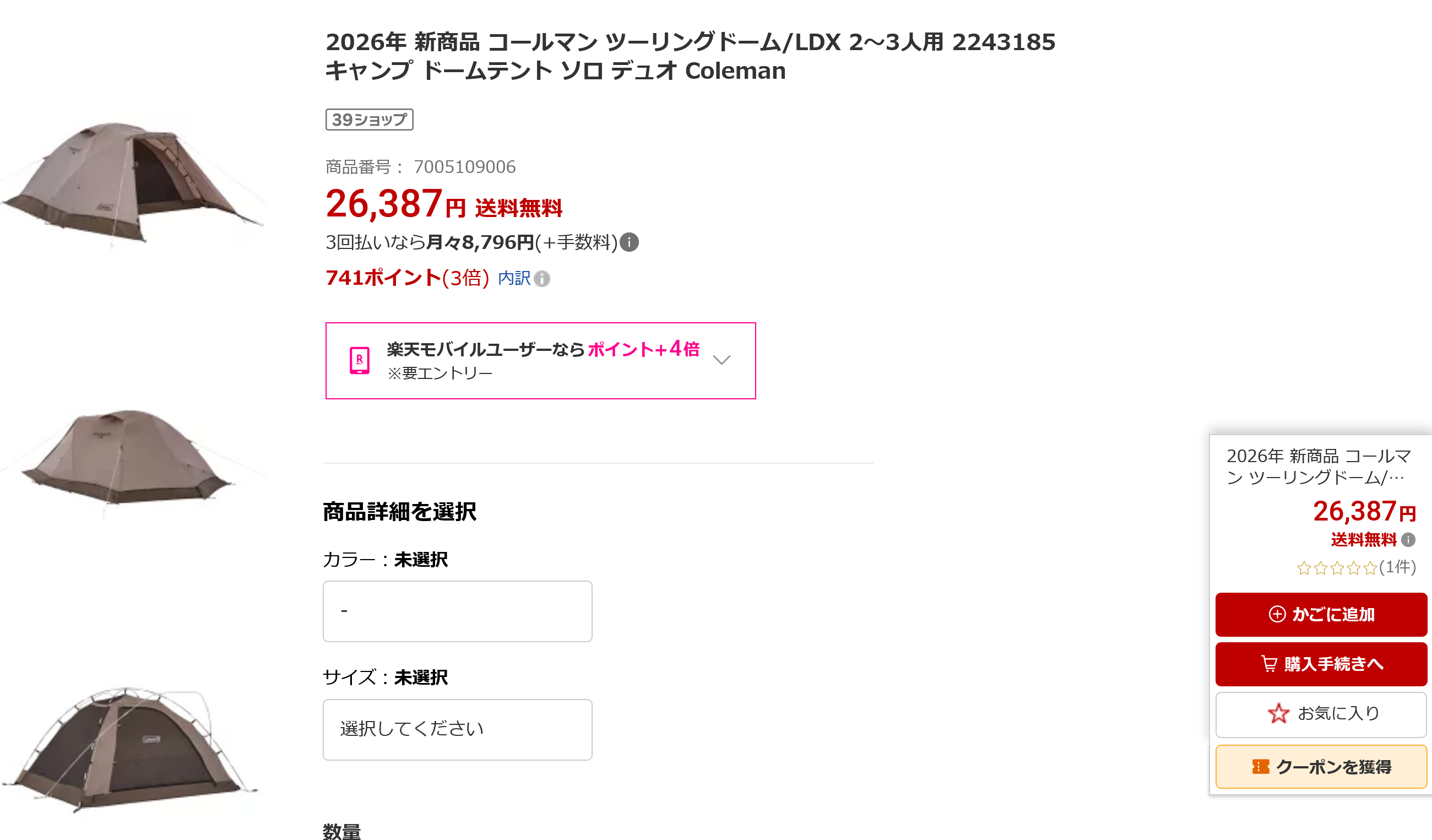This screenshot has height=840, width=1432.
Task: Select the first tent thumbnail with open door
Action: 132,182
